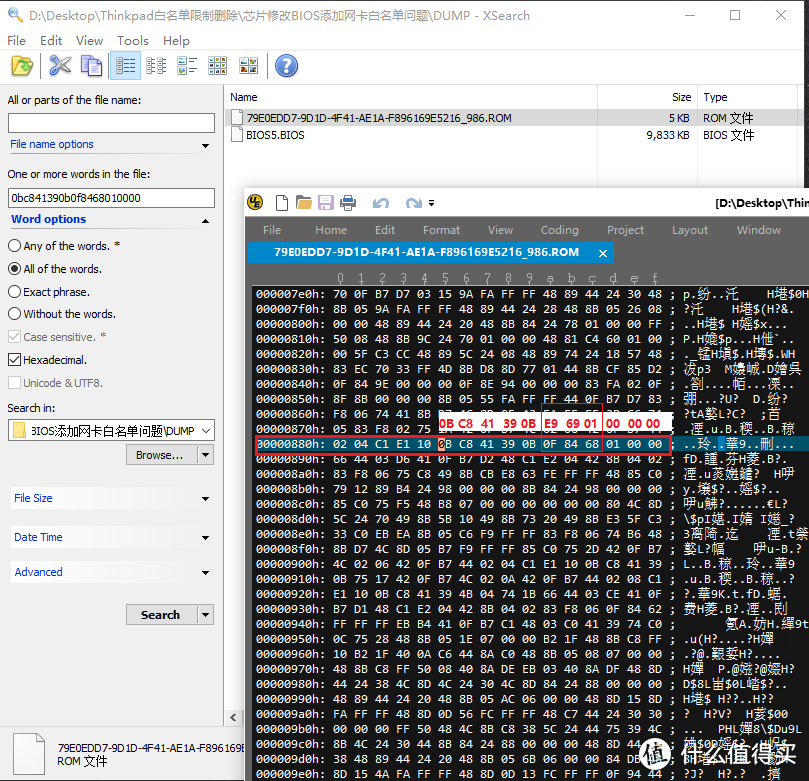
Task: Click hex row at offset 00000880h
Action: pos(463,445)
